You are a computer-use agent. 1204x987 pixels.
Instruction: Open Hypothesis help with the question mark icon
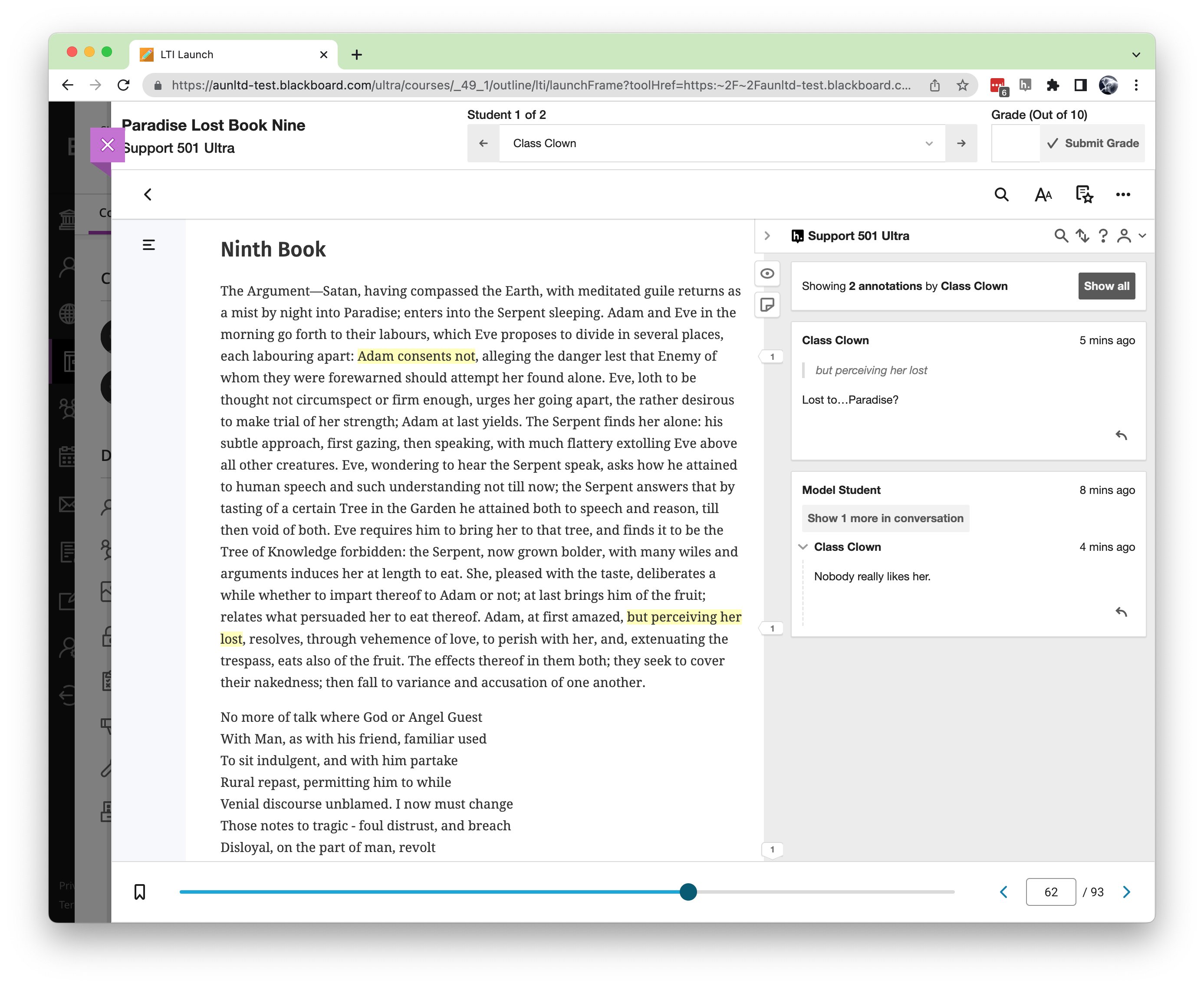pos(1103,235)
